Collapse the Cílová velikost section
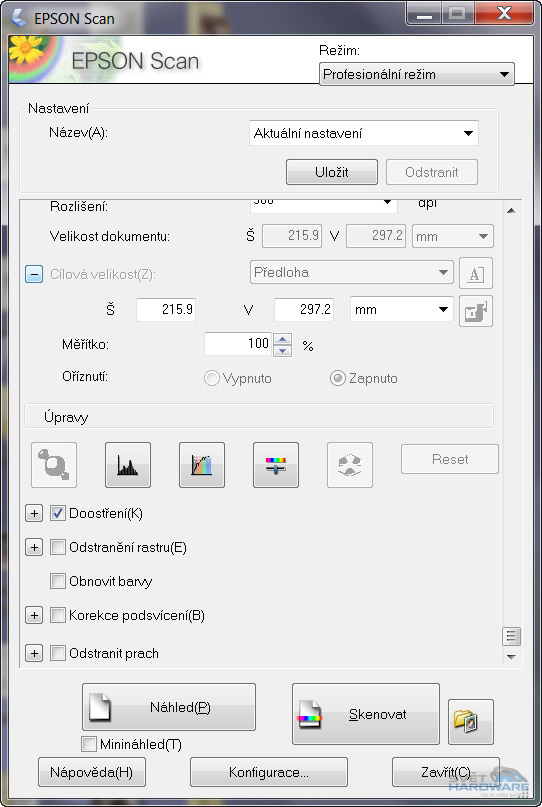 (34, 274)
